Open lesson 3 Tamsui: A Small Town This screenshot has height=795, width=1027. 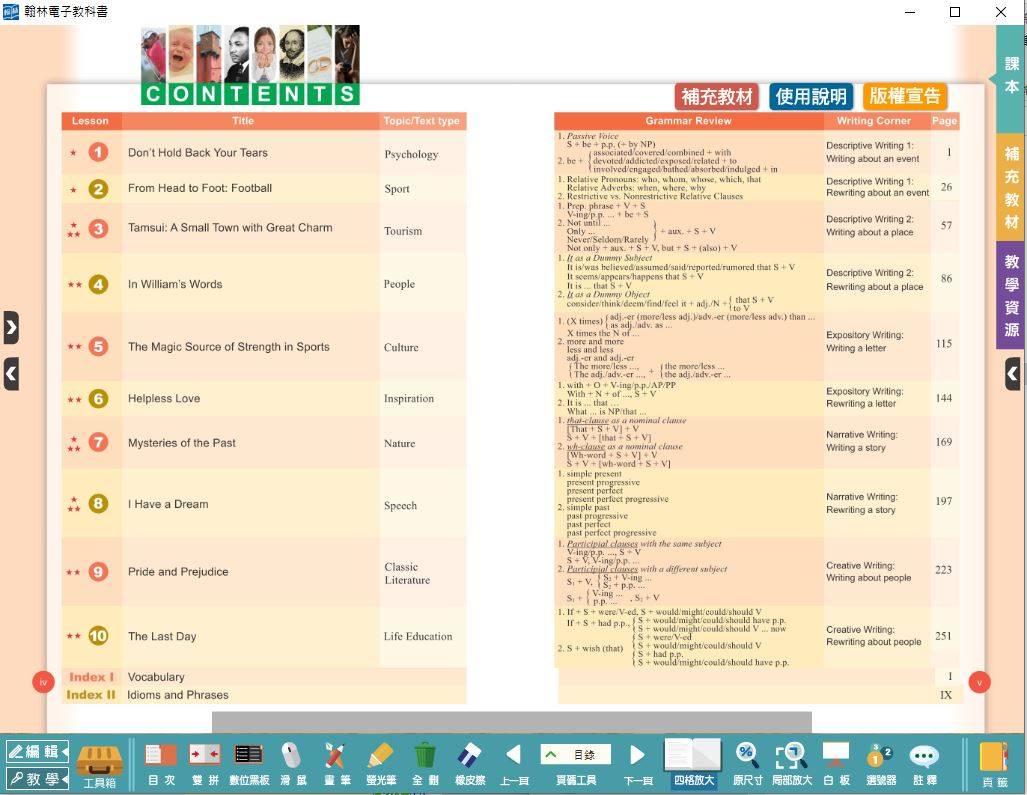pos(230,228)
